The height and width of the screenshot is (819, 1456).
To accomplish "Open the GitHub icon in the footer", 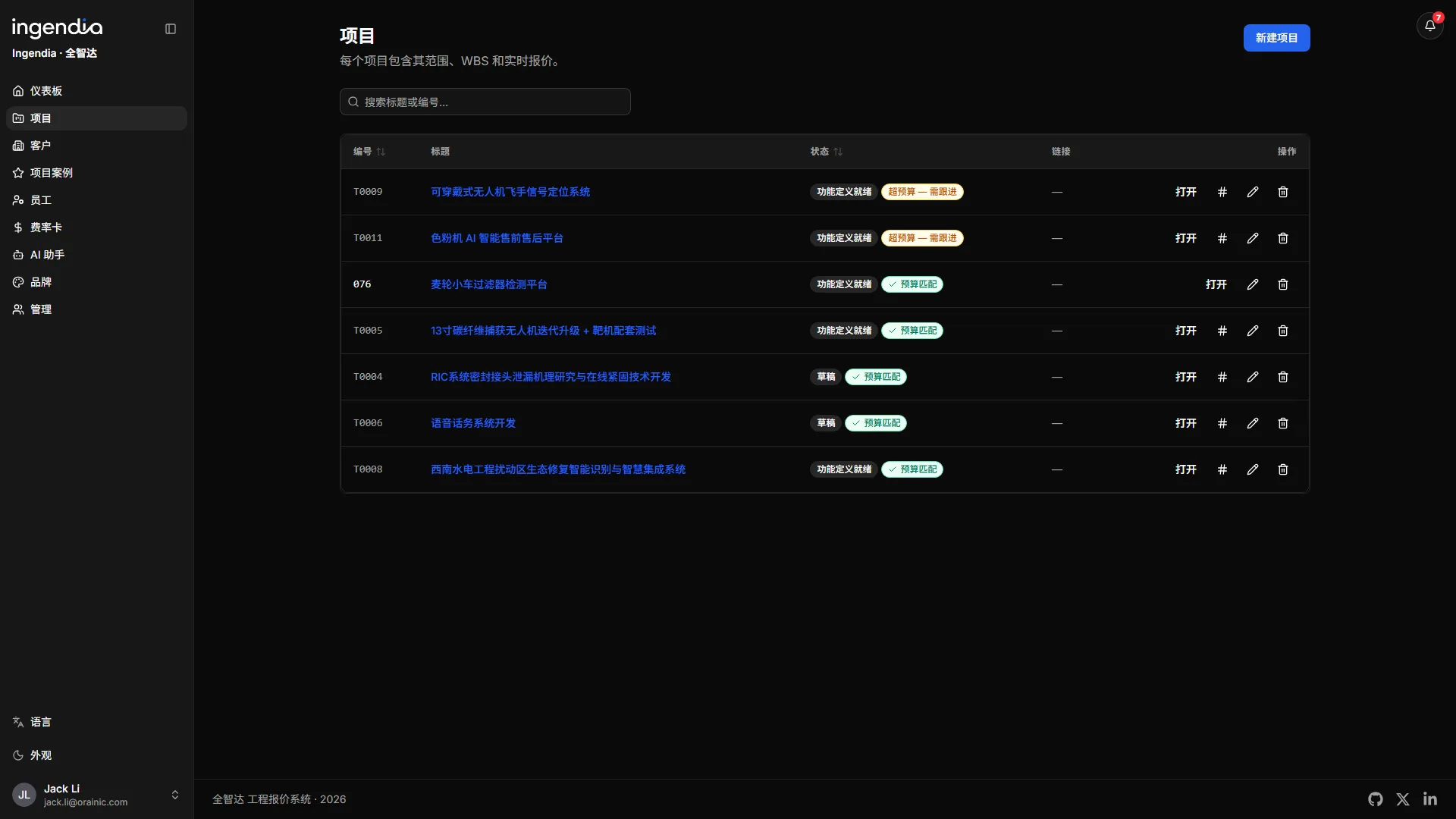I will pyautogui.click(x=1376, y=799).
